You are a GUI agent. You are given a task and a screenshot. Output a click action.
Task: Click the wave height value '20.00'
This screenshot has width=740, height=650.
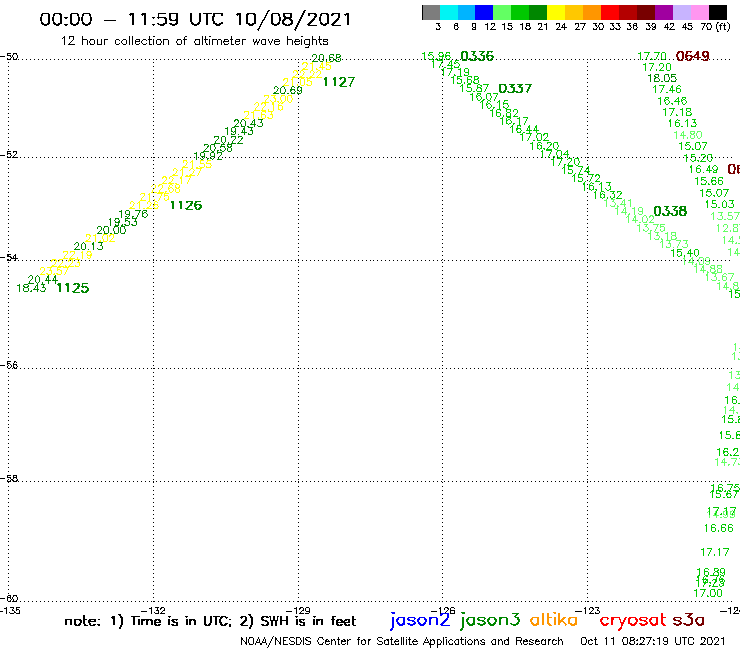111,230
